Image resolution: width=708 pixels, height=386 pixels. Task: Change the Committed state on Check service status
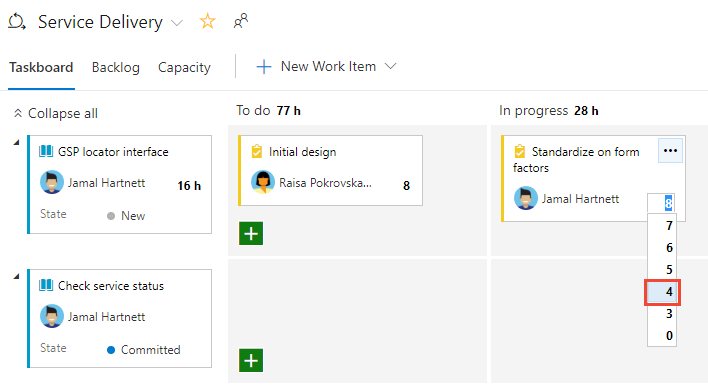point(144,350)
